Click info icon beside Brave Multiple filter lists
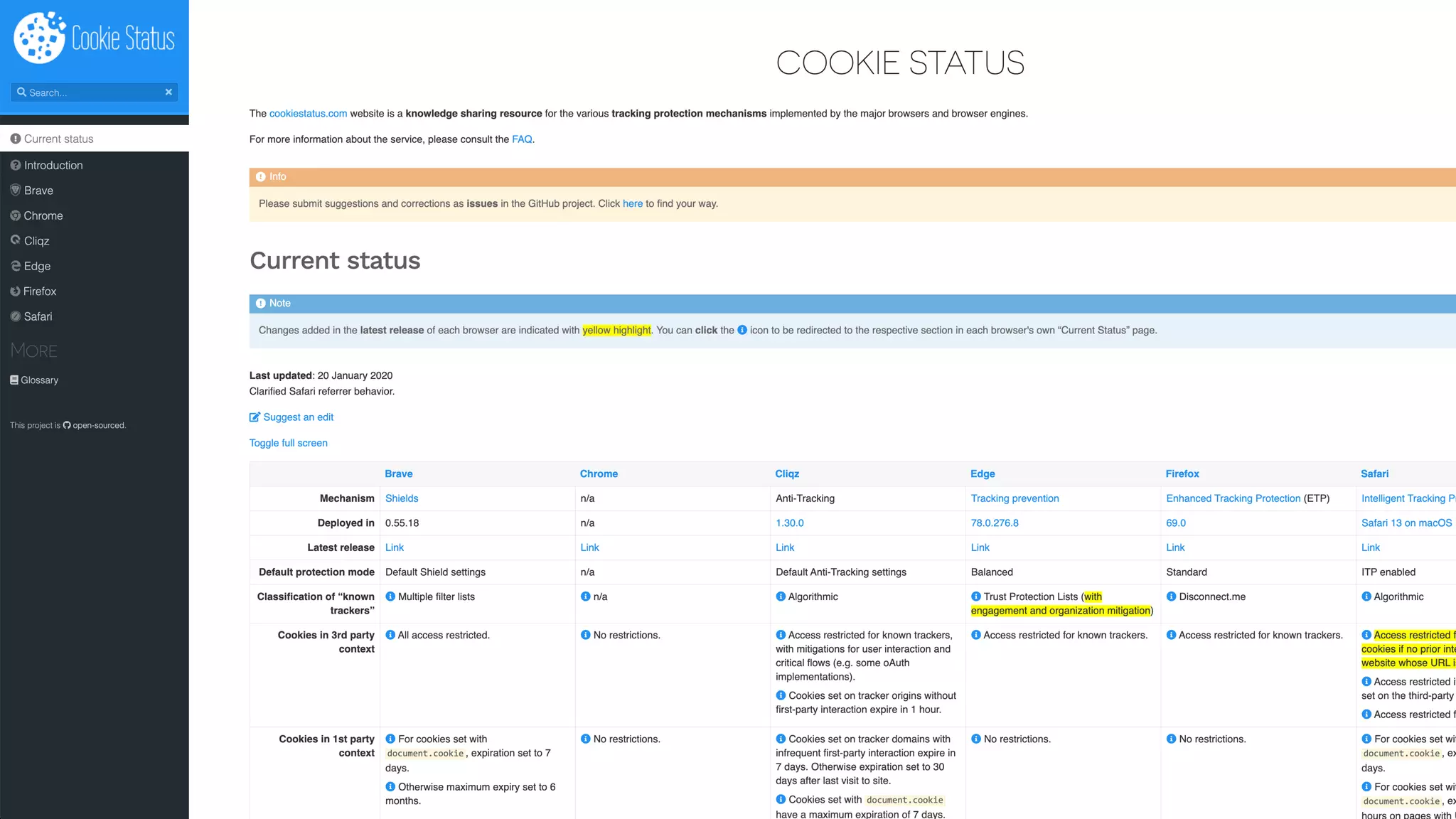This screenshot has height=819, width=1456. point(390,596)
